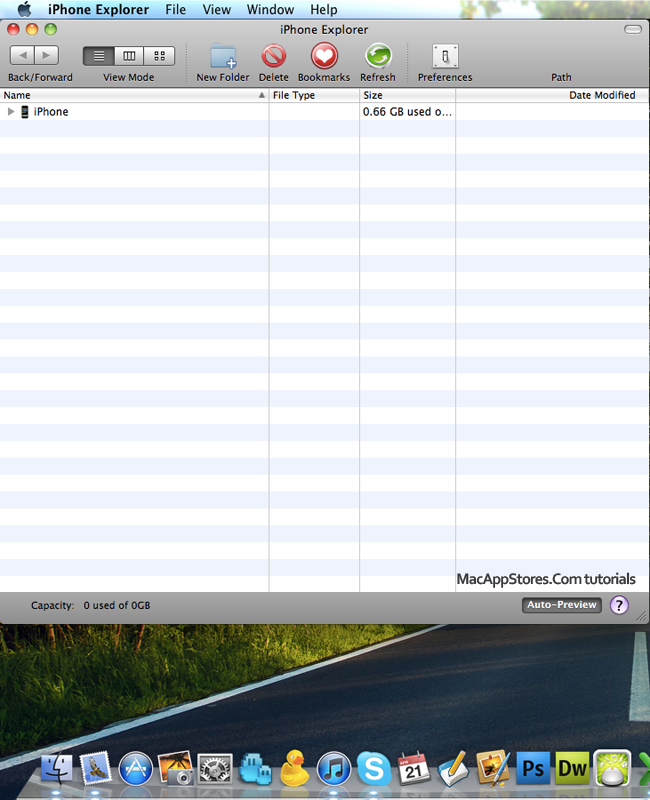This screenshot has height=800, width=650.
Task: Expand the iPhone disclosure triangle
Action: click(x=11, y=111)
